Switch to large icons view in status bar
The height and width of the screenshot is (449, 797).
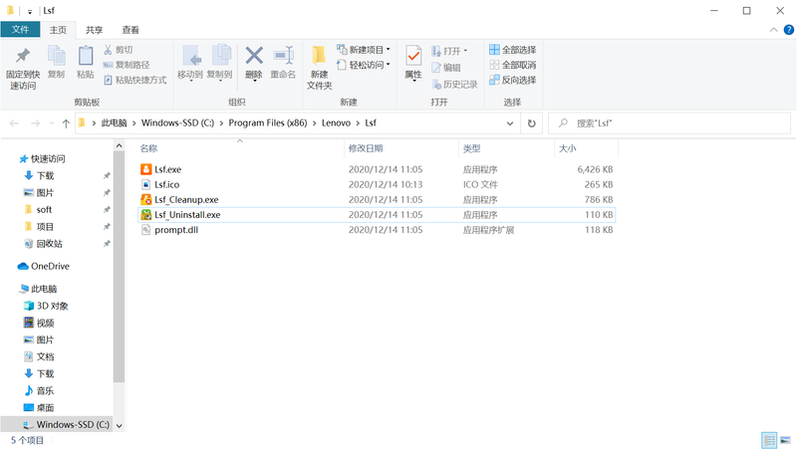tap(785, 439)
